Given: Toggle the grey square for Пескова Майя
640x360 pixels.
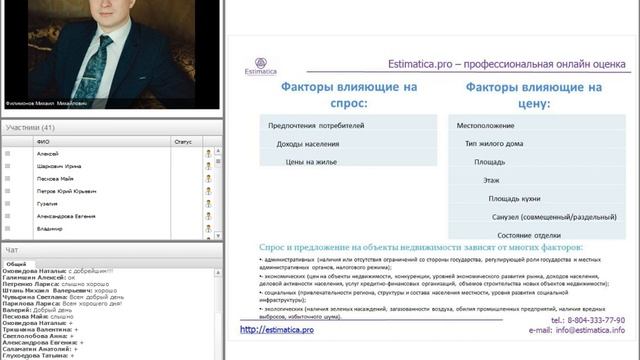Looking at the screenshot, I should pyautogui.click(x=7, y=178).
